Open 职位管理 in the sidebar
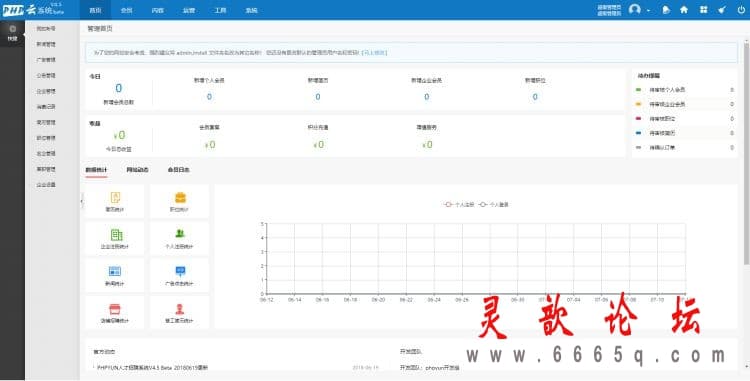The image size is (750, 381). pyautogui.click(x=46, y=138)
